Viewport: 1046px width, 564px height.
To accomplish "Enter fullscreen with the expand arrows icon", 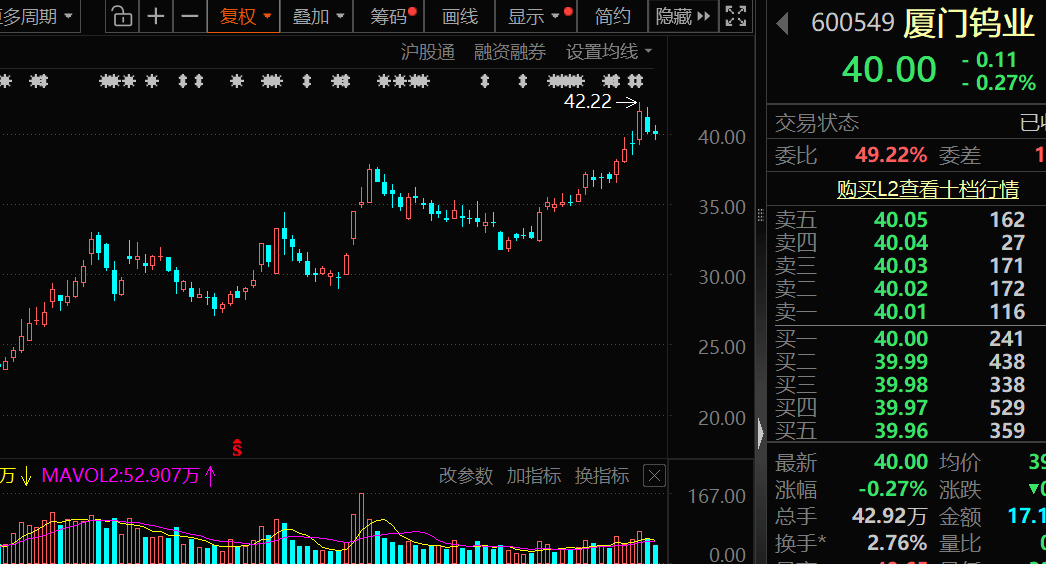I will 736,17.
